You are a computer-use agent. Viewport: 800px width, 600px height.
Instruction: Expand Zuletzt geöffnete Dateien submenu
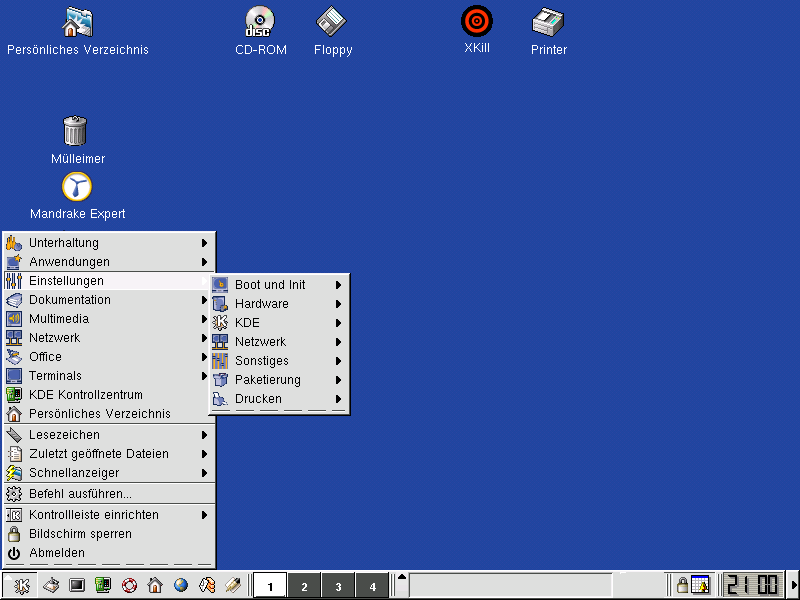[109, 454]
